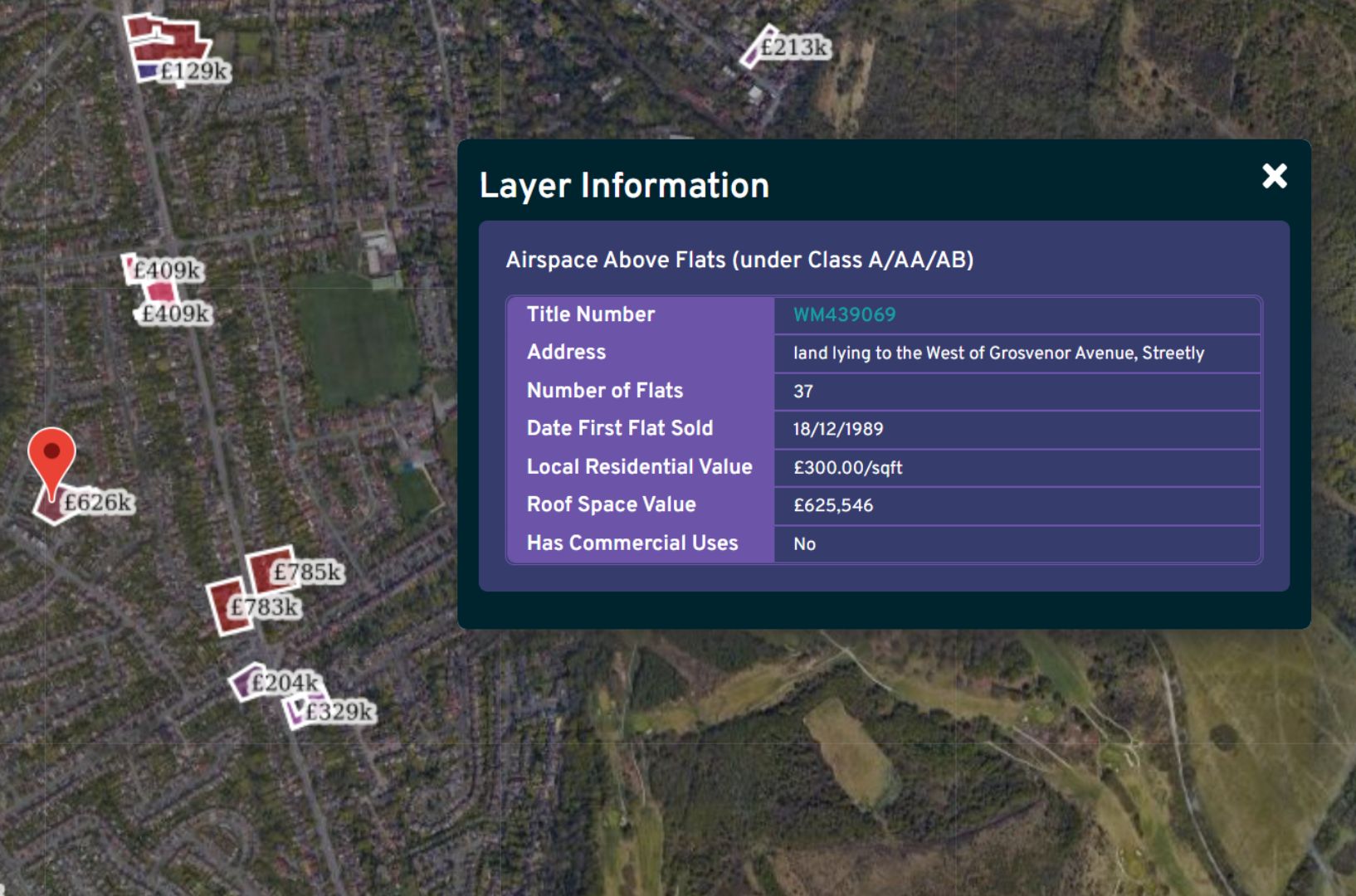The width and height of the screenshot is (1356, 896).
Task: Close the Layer Information panel
Action: point(1273,176)
